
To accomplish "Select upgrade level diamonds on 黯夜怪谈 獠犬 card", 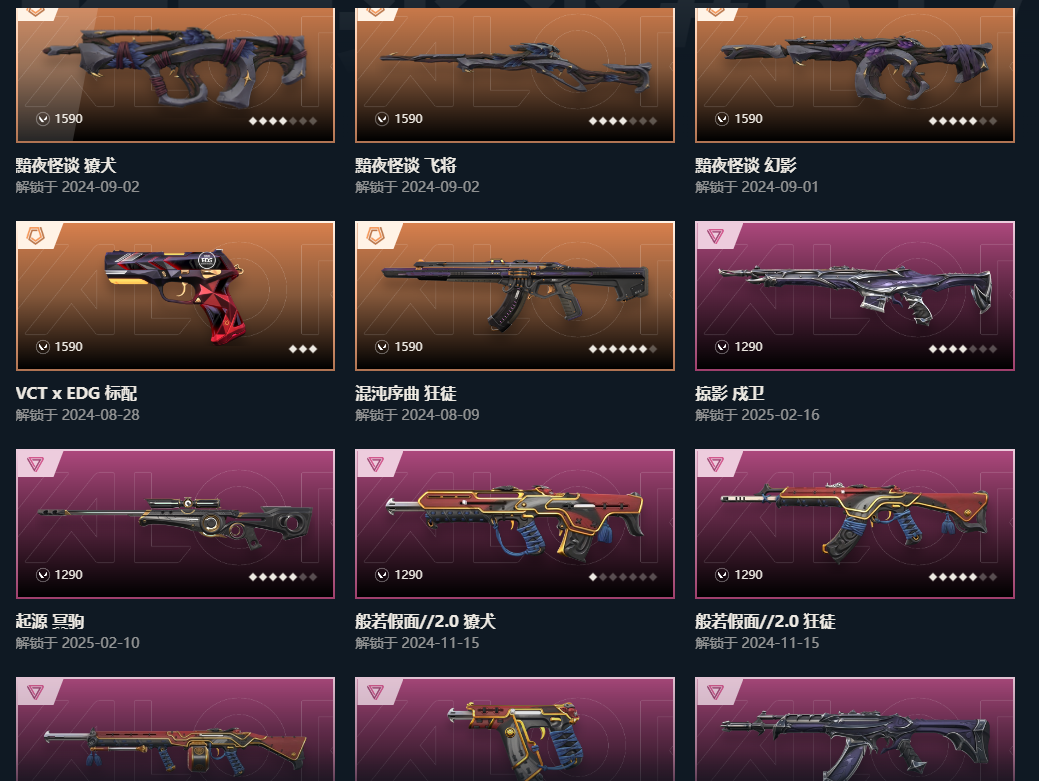I will (283, 121).
